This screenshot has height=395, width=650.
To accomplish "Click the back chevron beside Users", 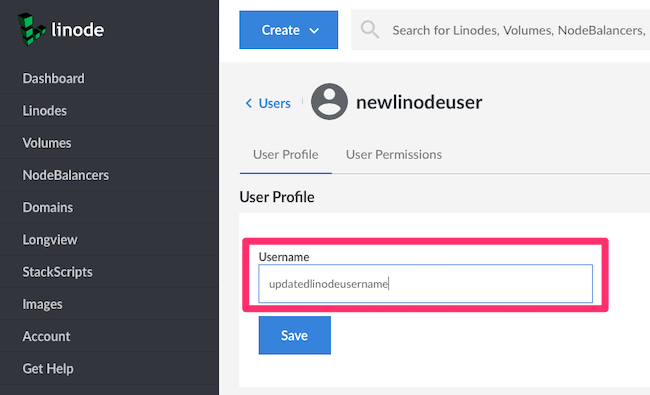I will (x=249, y=103).
